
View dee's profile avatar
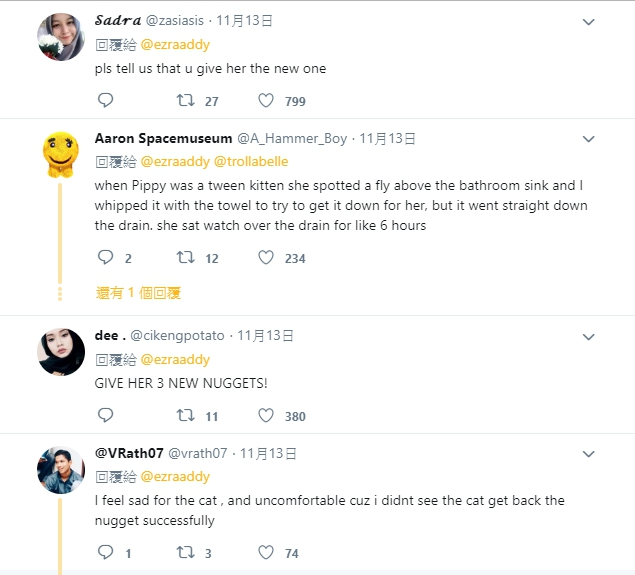pos(61,351)
